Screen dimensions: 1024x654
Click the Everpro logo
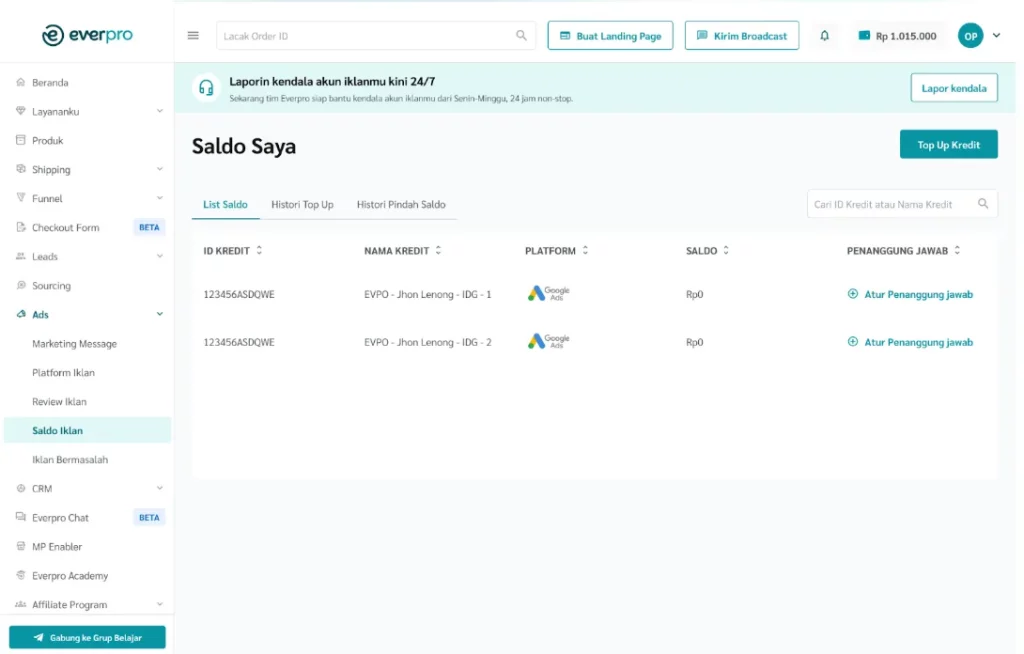(87, 35)
